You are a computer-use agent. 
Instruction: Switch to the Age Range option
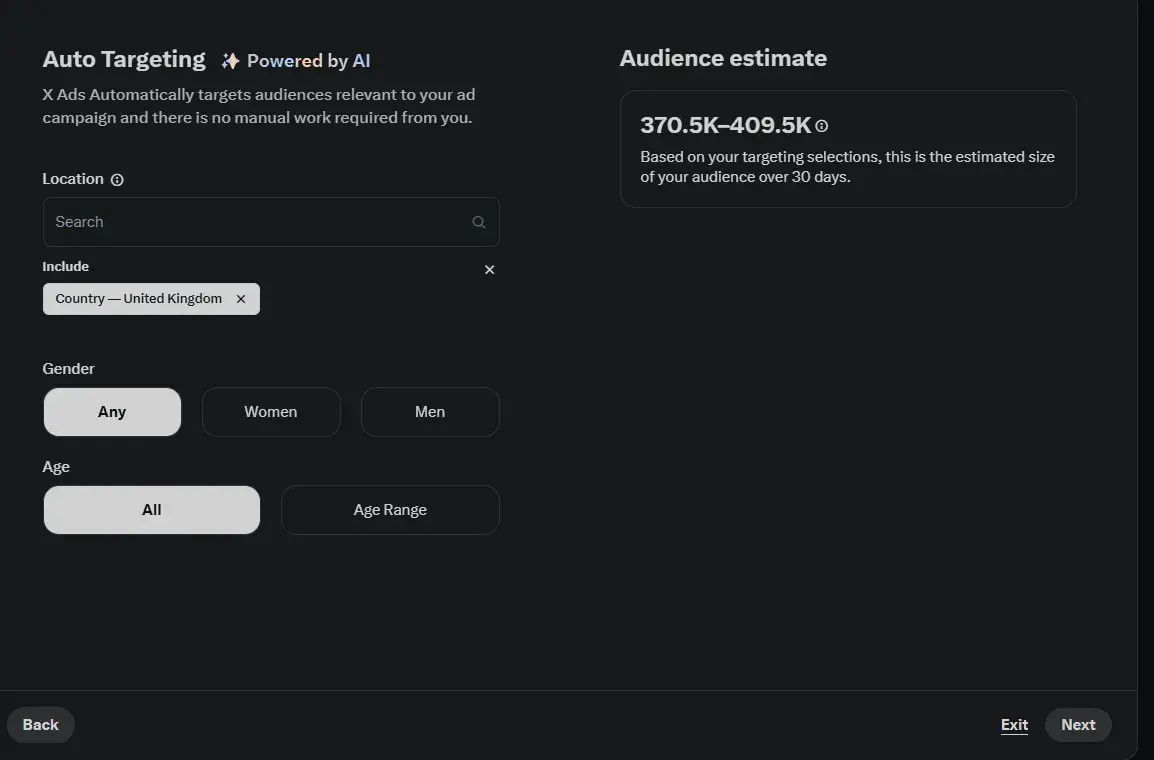tap(390, 510)
